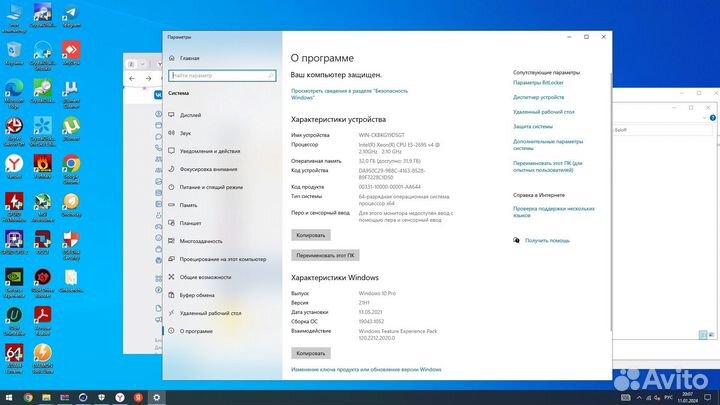Screen dimensions: 720x405
Task: Click the forward arrow in the browser window
Action: pos(148,79)
